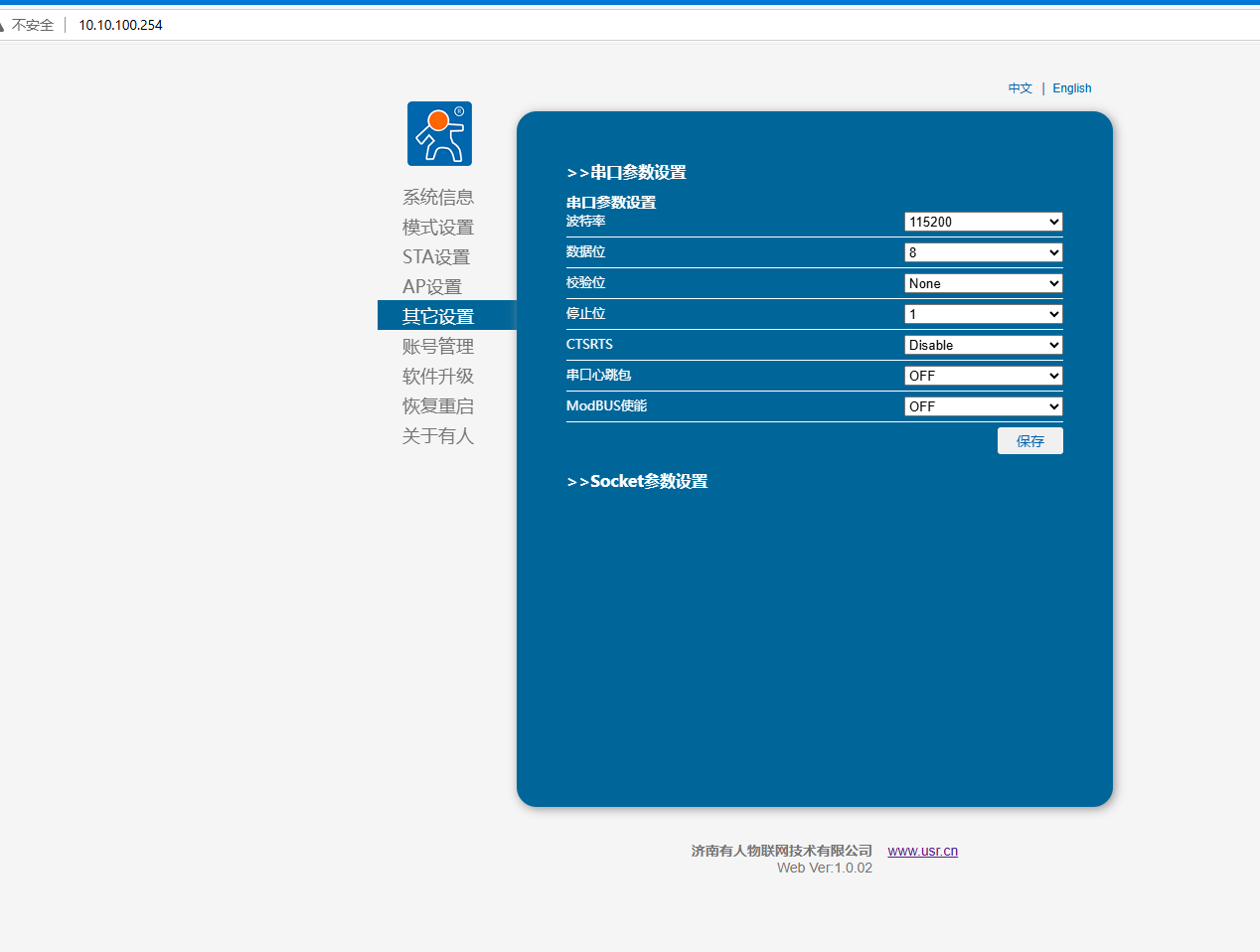Switch language to English
1260x952 pixels.
click(x=1071, y=88)
